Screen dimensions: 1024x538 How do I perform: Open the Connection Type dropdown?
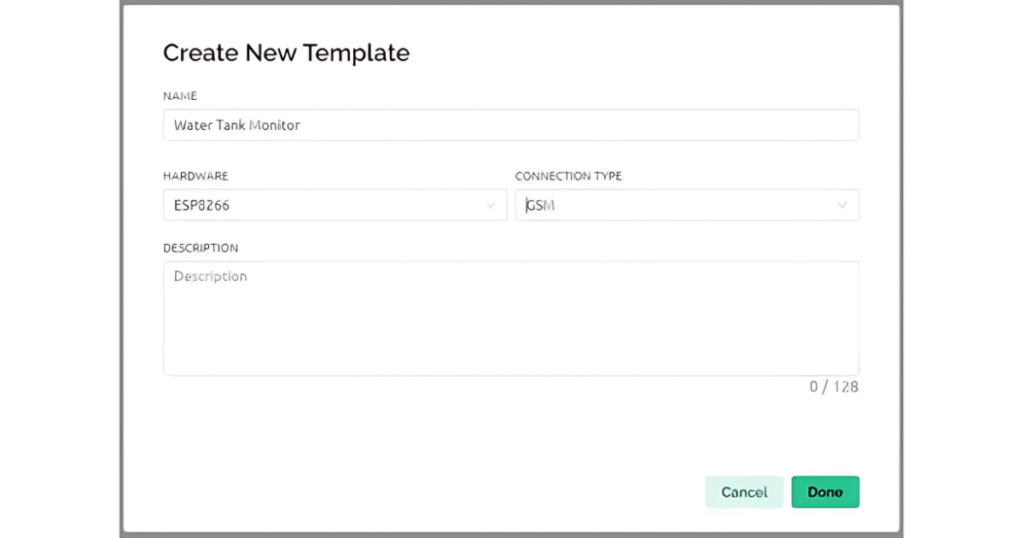[686, 205]
